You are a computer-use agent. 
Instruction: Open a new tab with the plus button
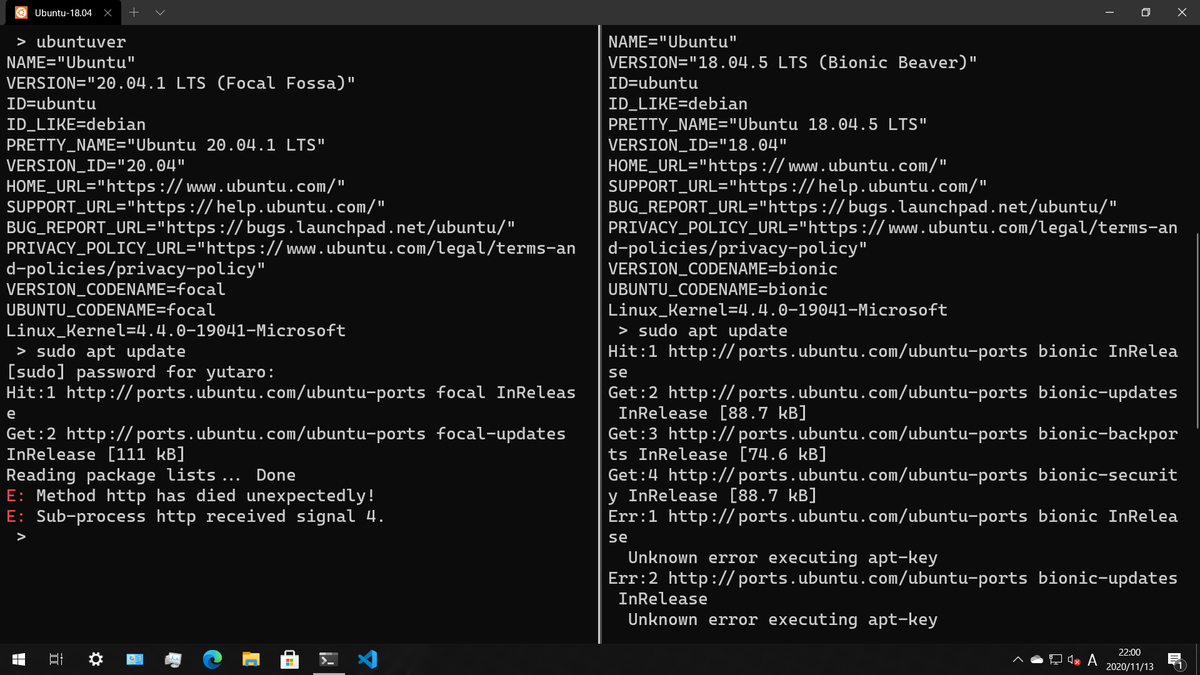(x=134, y=14)
